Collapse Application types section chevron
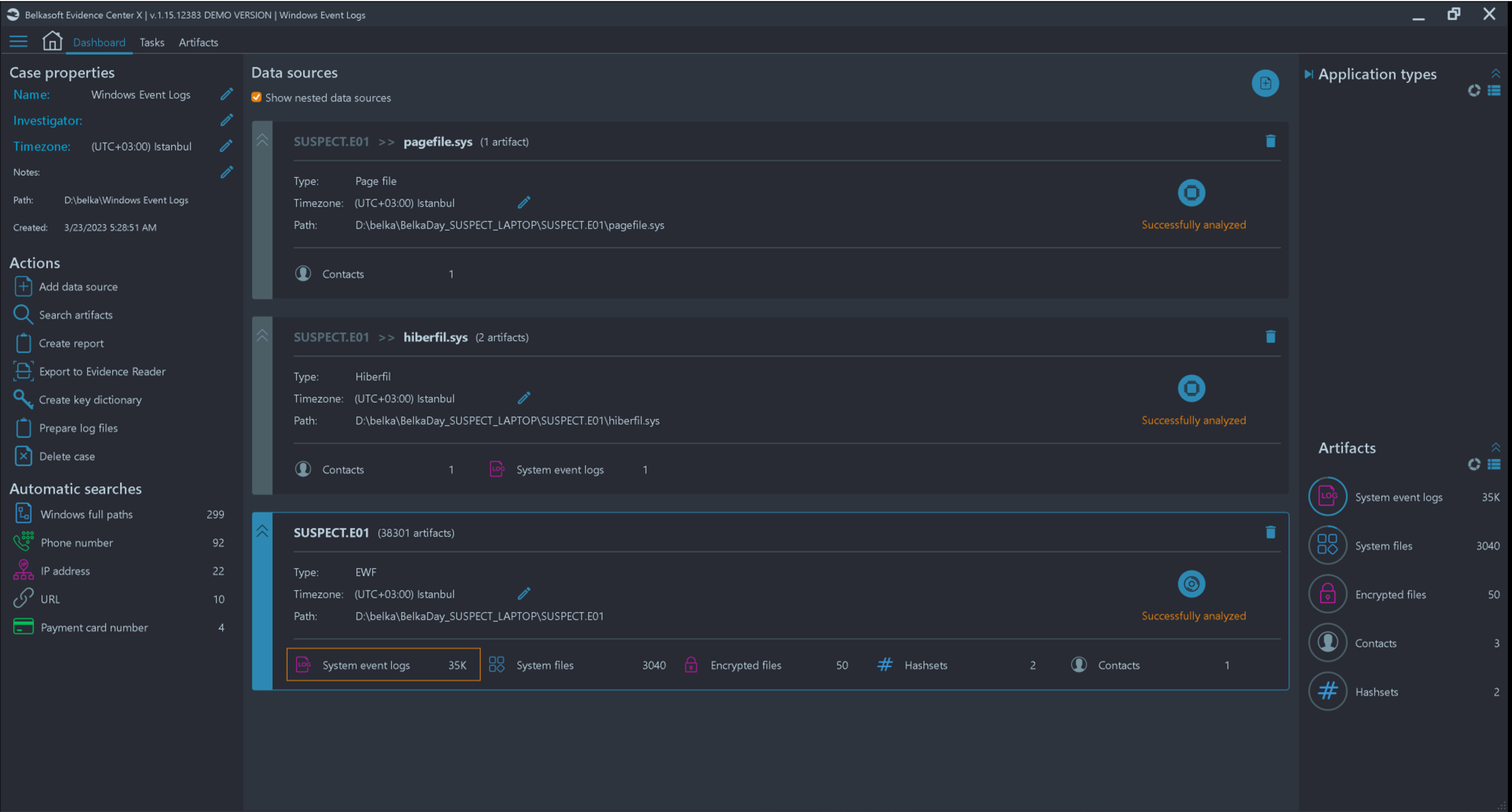This screenshot has height=812, width=1512. [1495, 73]
